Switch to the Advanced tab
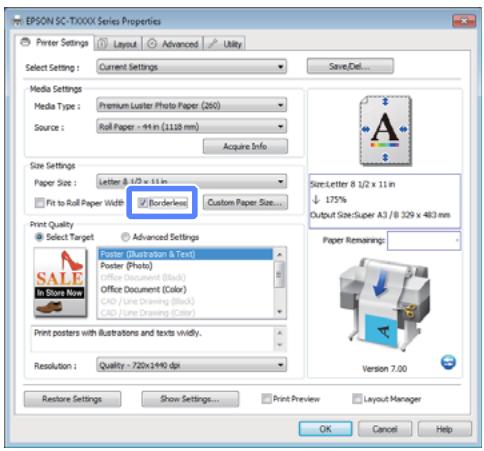The height and width of the screenshot is (451, 484). [173, 44]
